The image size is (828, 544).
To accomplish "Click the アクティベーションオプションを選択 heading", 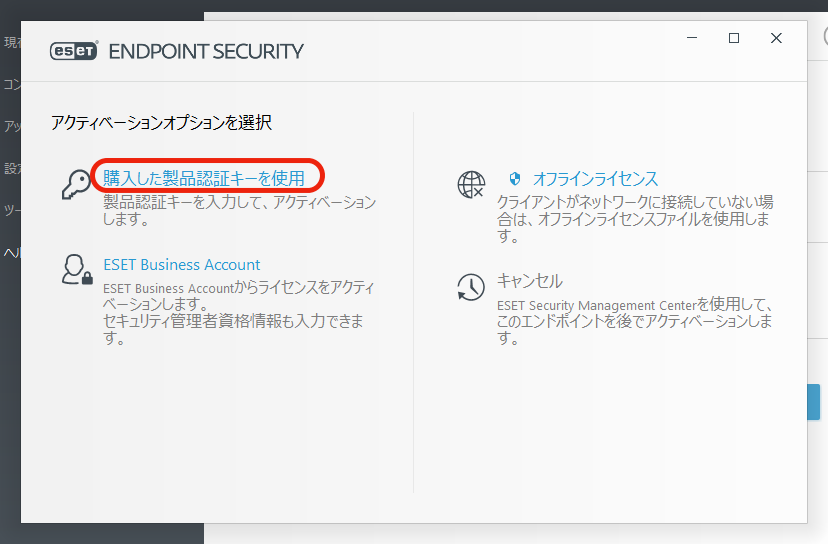I will coord(161,123).
